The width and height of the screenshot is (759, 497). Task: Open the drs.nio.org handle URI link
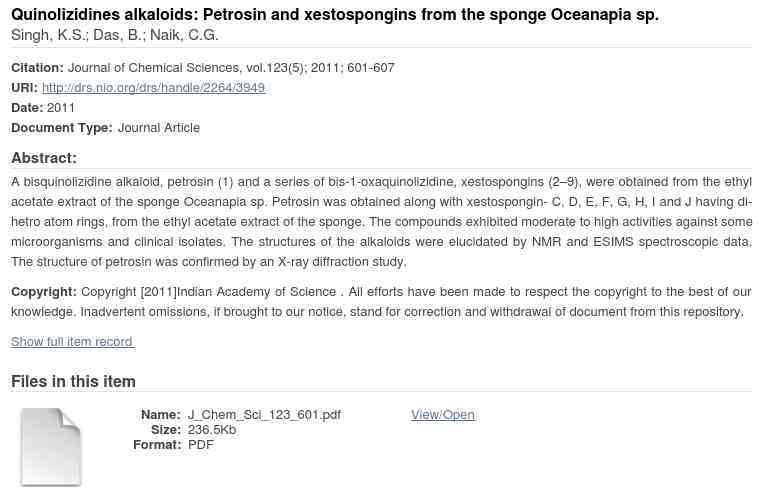153,88
